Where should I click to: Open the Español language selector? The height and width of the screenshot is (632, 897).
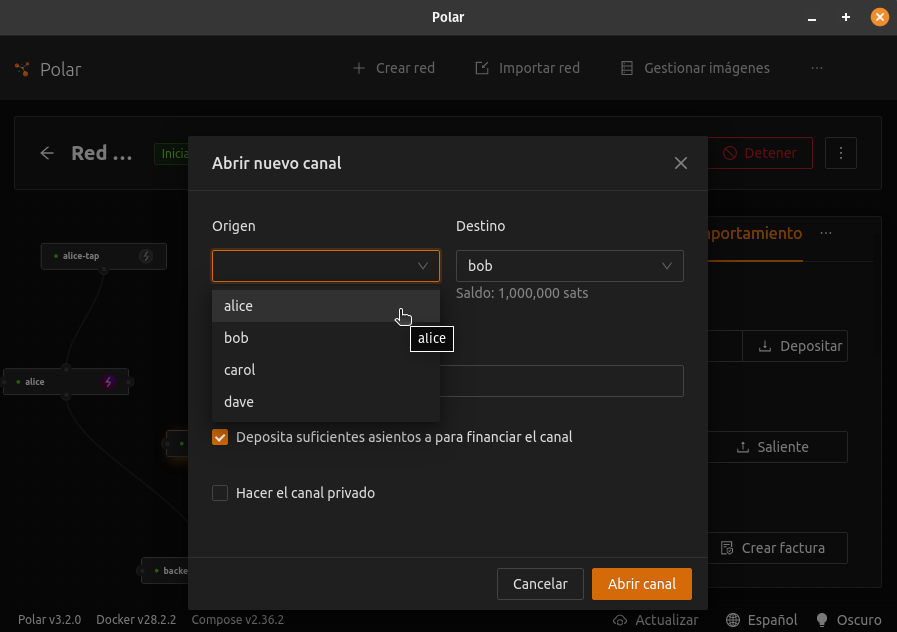(x=761, y=620)
